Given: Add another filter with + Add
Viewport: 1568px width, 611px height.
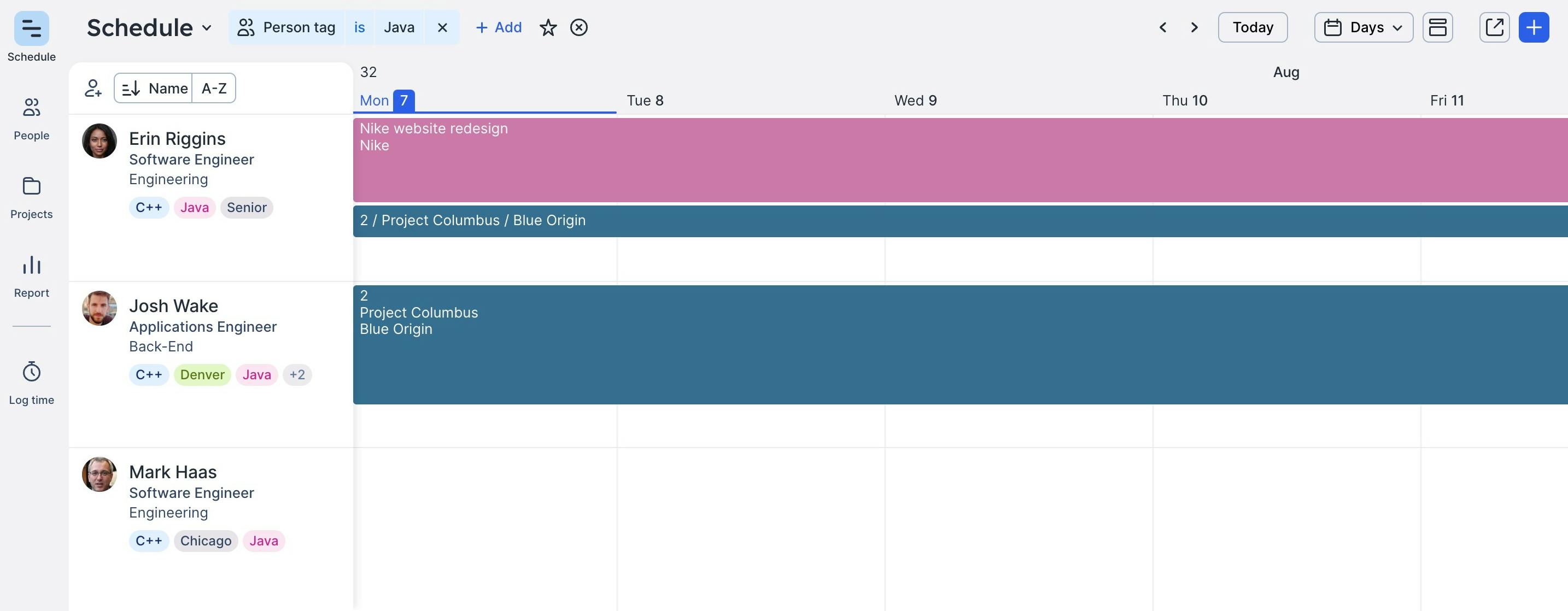Looking at the screenshot, I should pyautogui.click(x=498, y=27).
